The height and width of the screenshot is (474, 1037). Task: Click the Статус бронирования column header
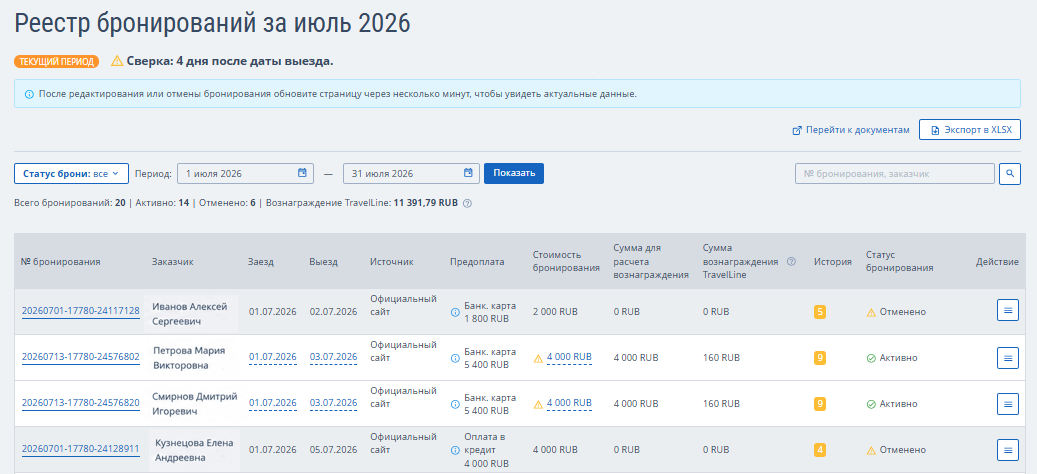coord(899,262)
